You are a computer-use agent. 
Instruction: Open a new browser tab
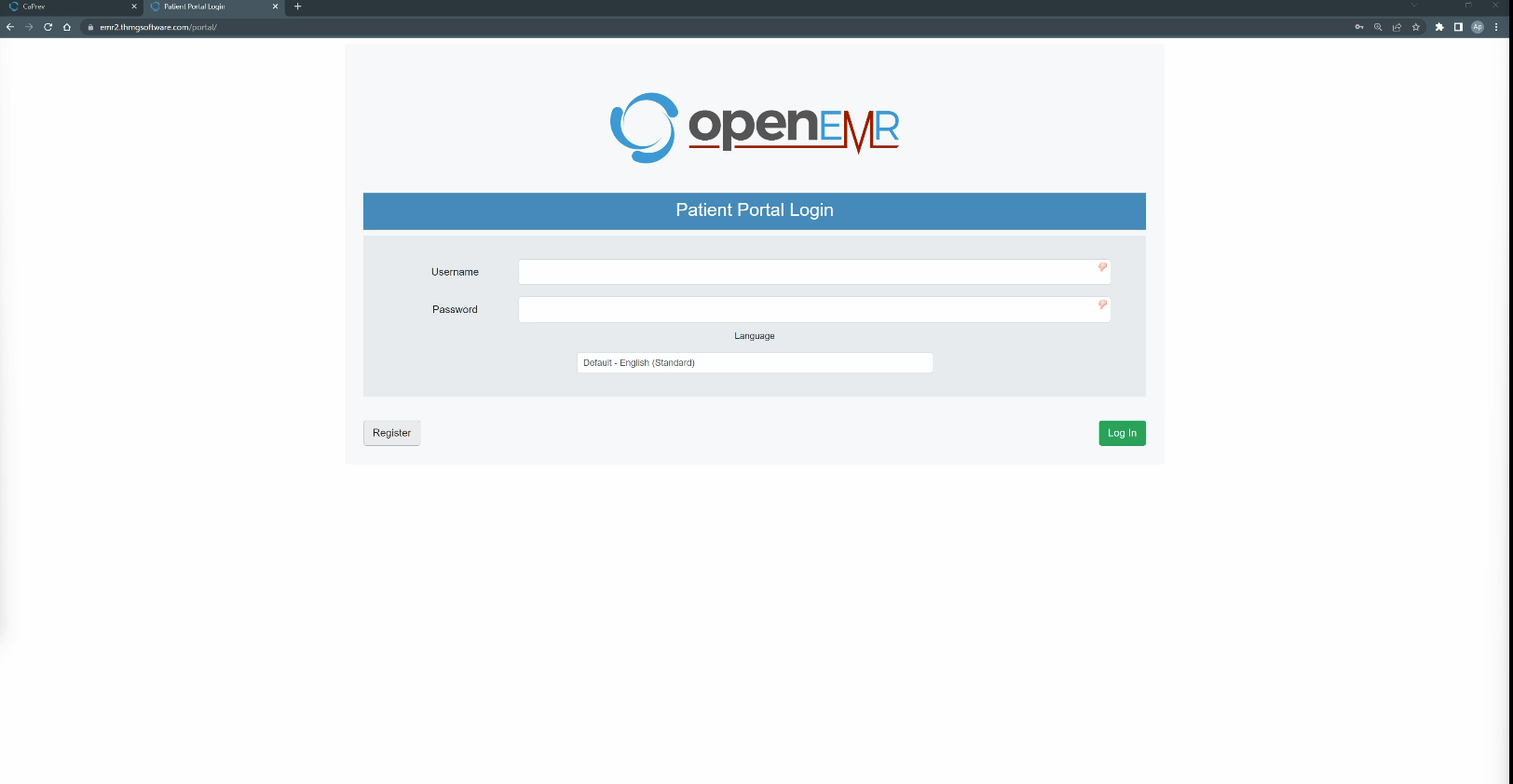tap(298, 7)
